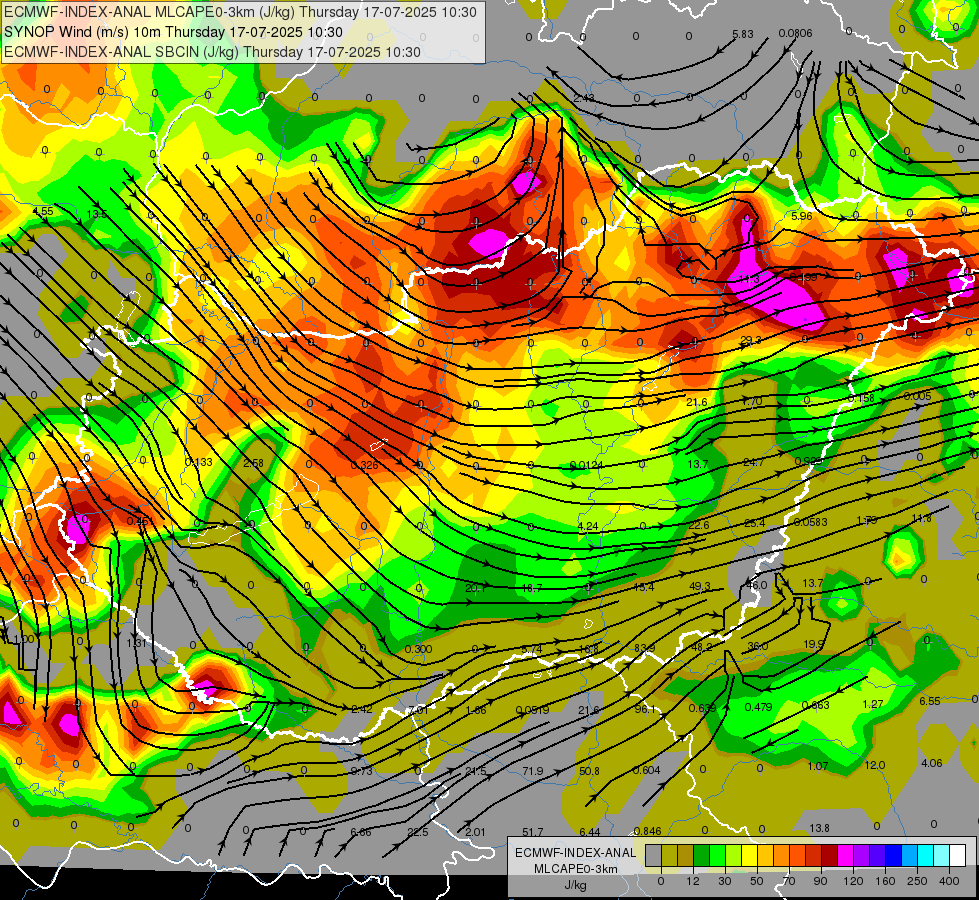This screenshot has width=979, height=900.
Task: Click the map value 4.06
Action: (932, 763)
